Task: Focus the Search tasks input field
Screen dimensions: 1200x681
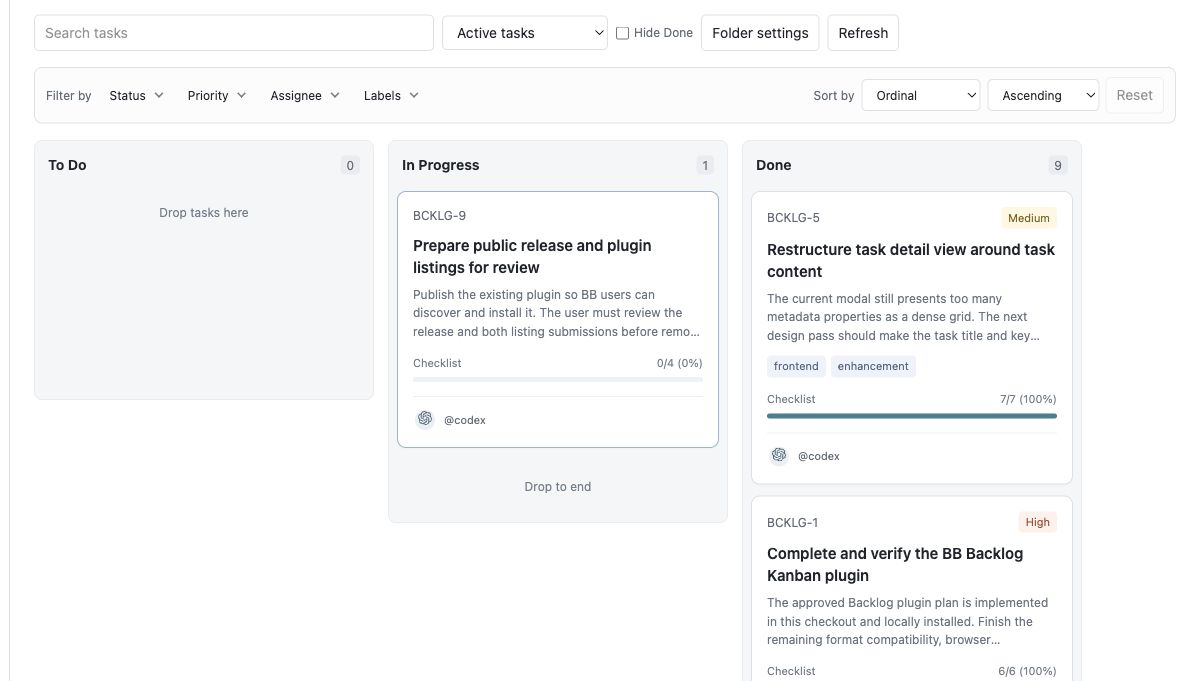Action: click(234, 33)
